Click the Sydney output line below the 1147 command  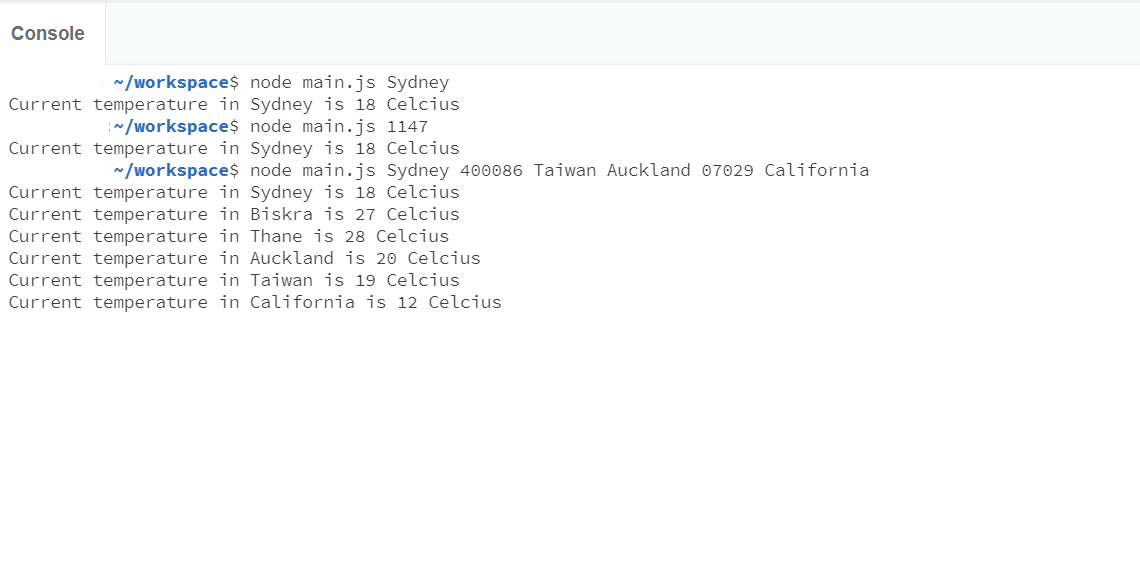click(x=234, y=148)
